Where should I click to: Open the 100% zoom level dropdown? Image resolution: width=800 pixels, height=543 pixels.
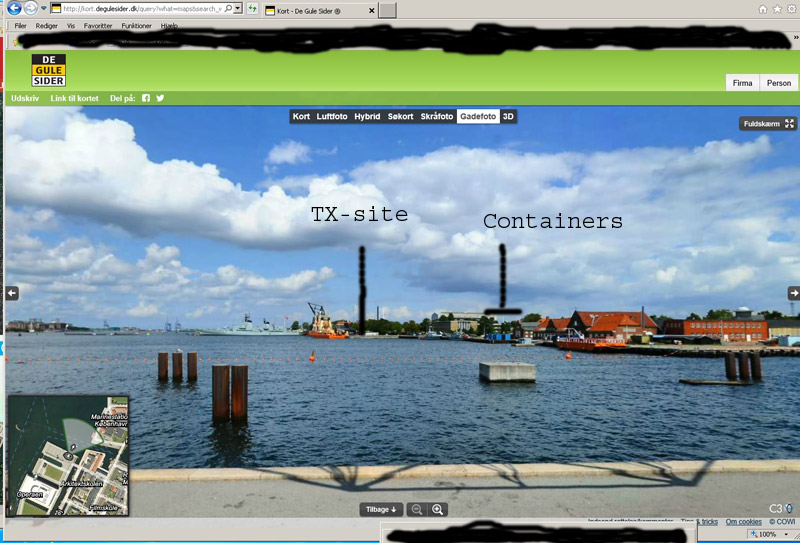pyautogui.click(x=786, y=534)
